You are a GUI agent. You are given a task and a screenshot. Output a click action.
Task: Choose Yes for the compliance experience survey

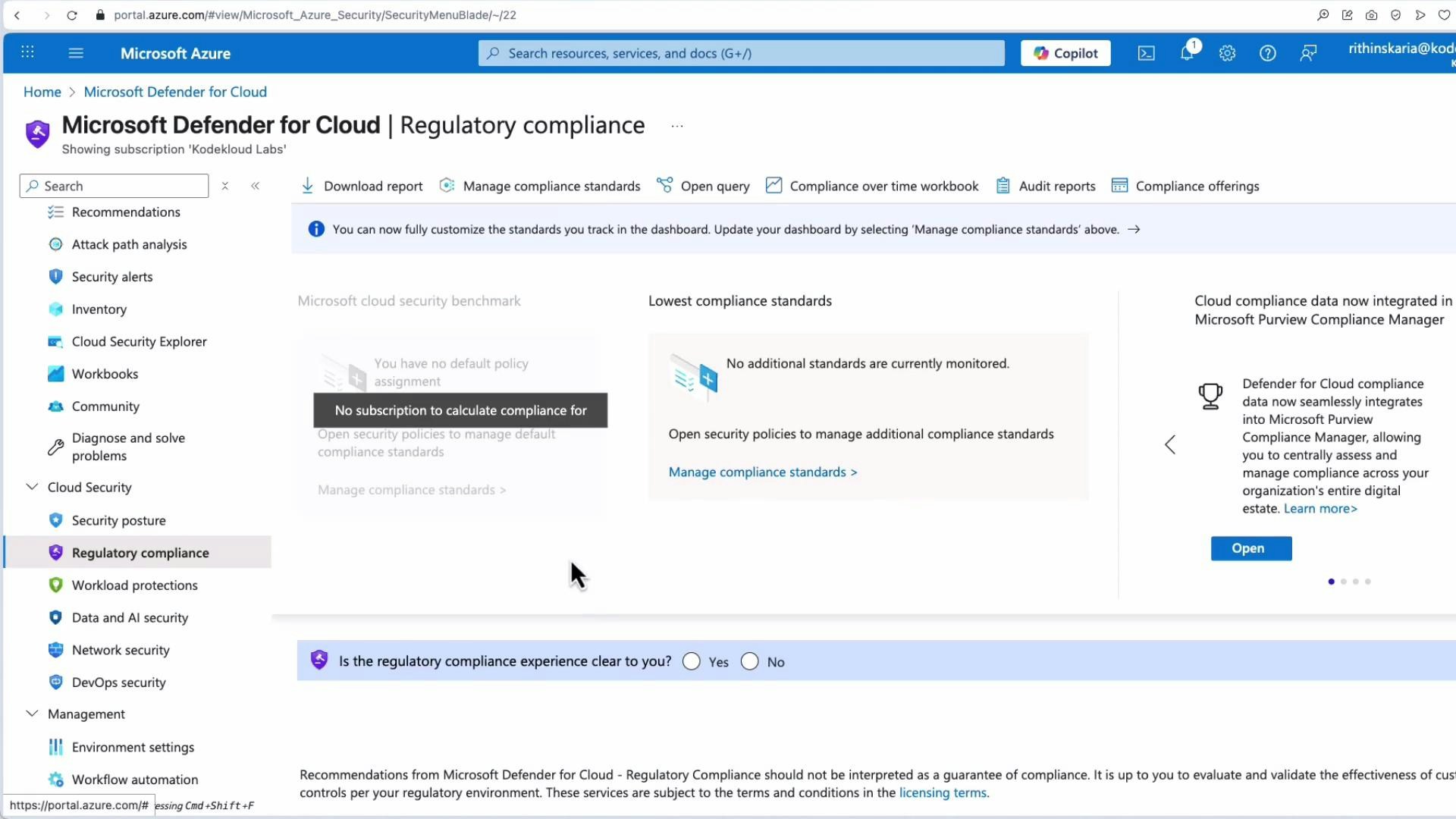tap(691, 661)
